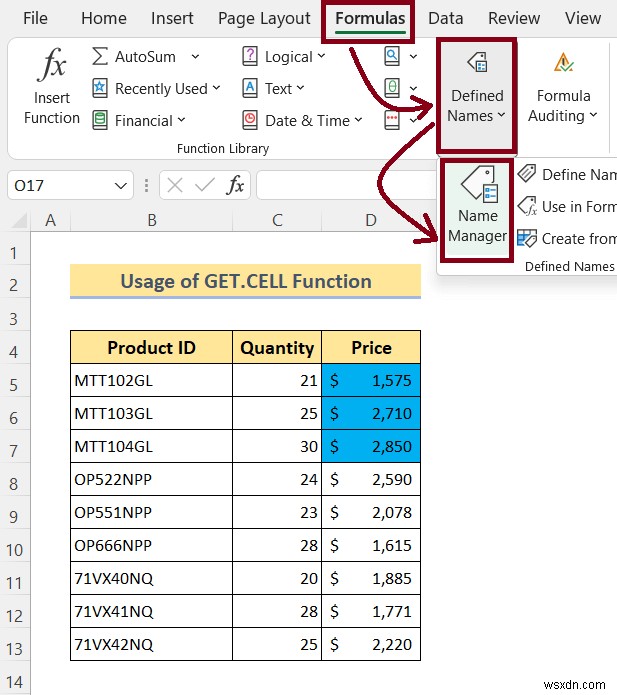
Task: Click the formula bar cancel X icon
Action: pos(175,185)
